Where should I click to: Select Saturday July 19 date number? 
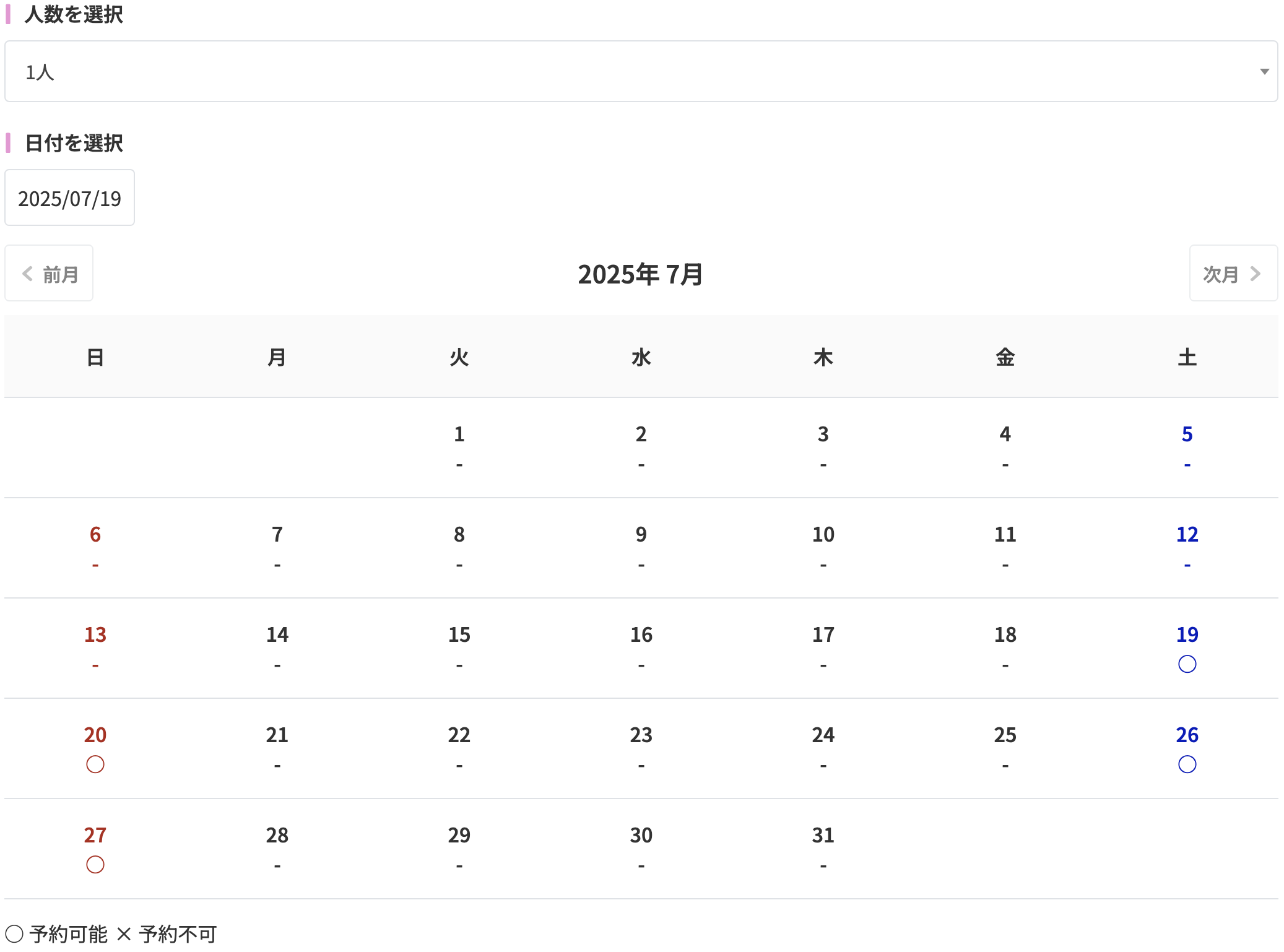(x=1187, y=634)
